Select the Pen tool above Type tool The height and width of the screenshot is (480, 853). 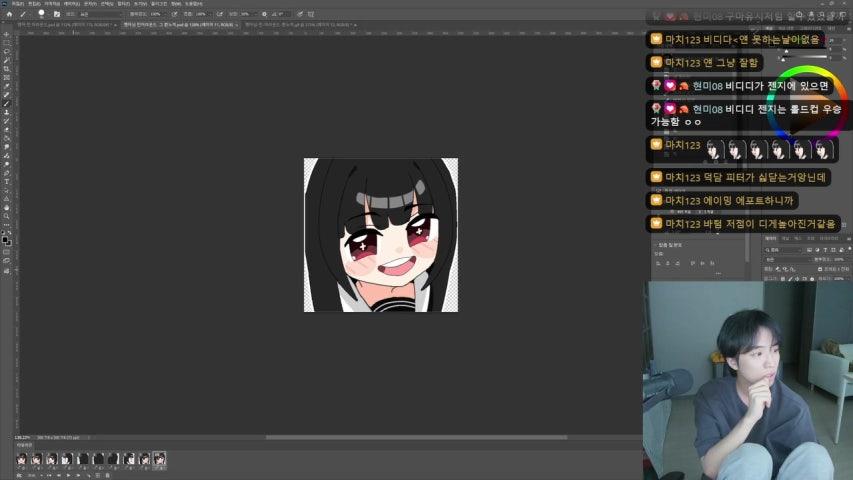coord(7,174)
